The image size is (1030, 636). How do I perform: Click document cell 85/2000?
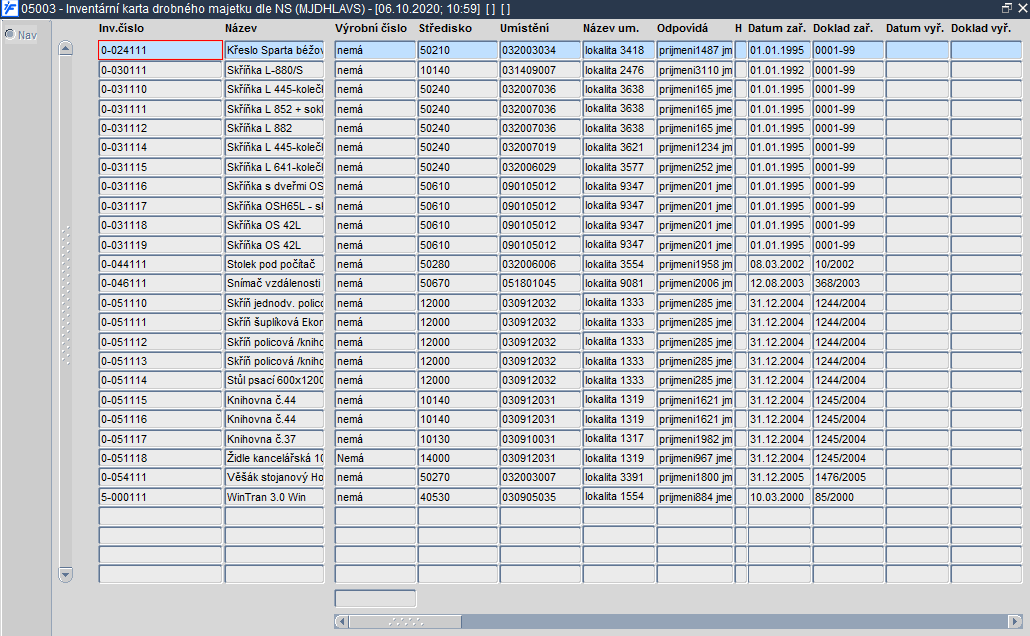tap(848, 497)
